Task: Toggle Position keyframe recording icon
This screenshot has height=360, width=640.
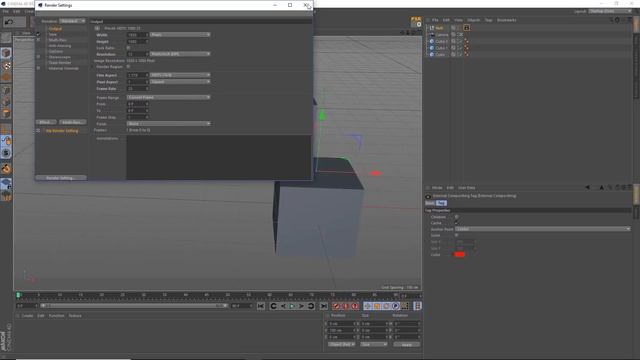Action: point(367,306)
